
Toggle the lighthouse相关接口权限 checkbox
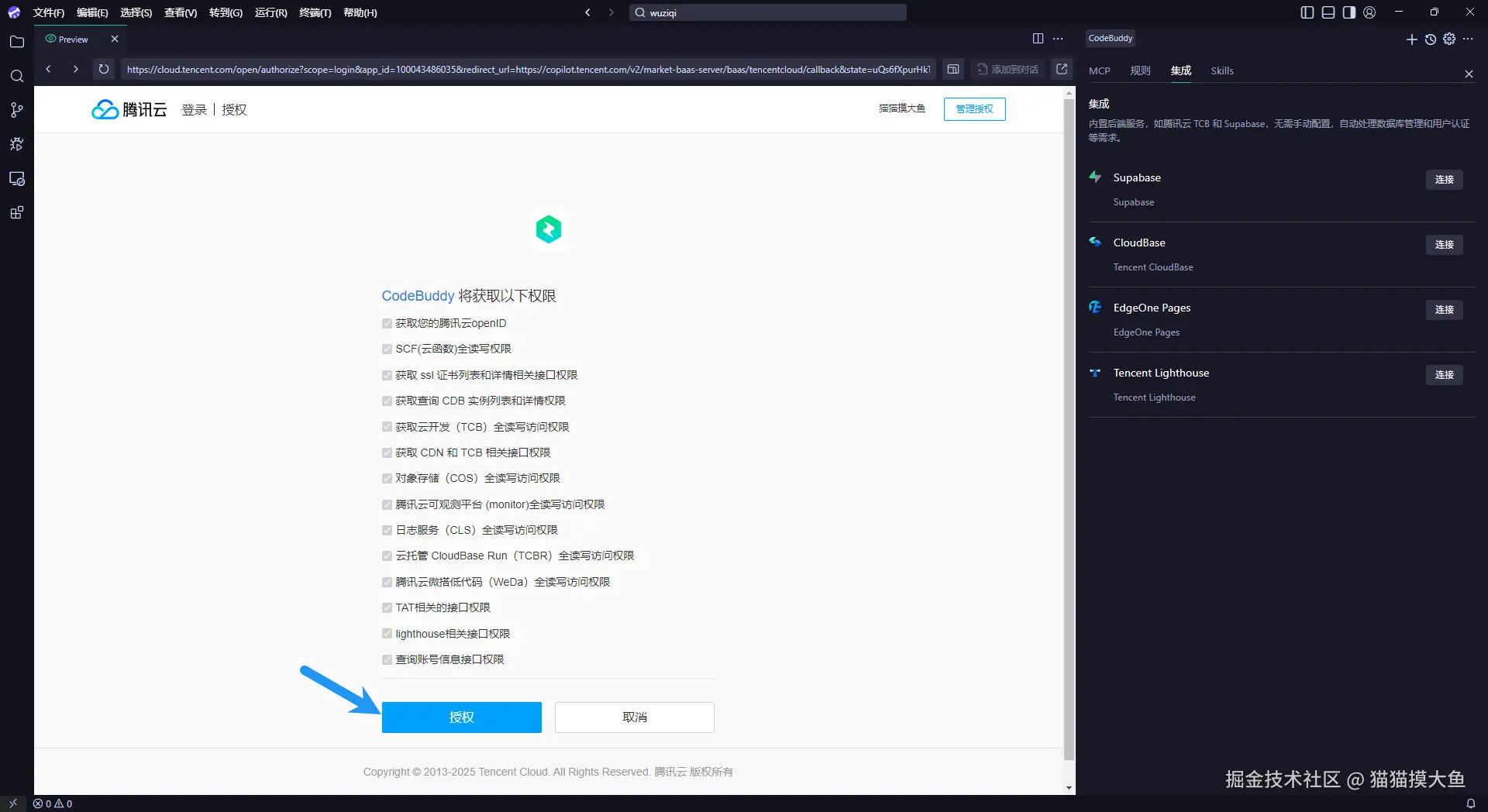tap(387, 634)
